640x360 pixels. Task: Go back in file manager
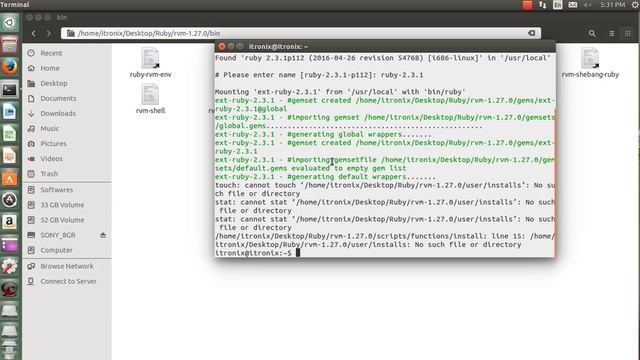(x=34, y=33)
